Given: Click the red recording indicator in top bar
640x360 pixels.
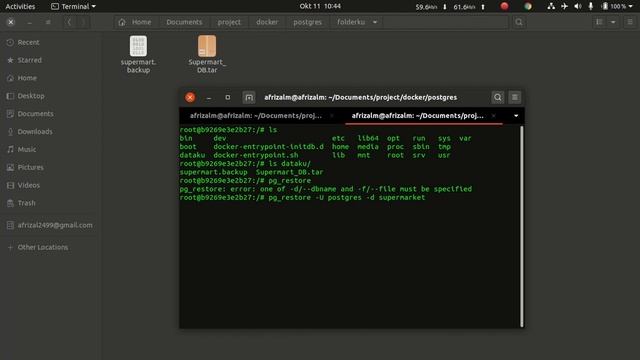Looking at the screenshot, I should point(504,6).
